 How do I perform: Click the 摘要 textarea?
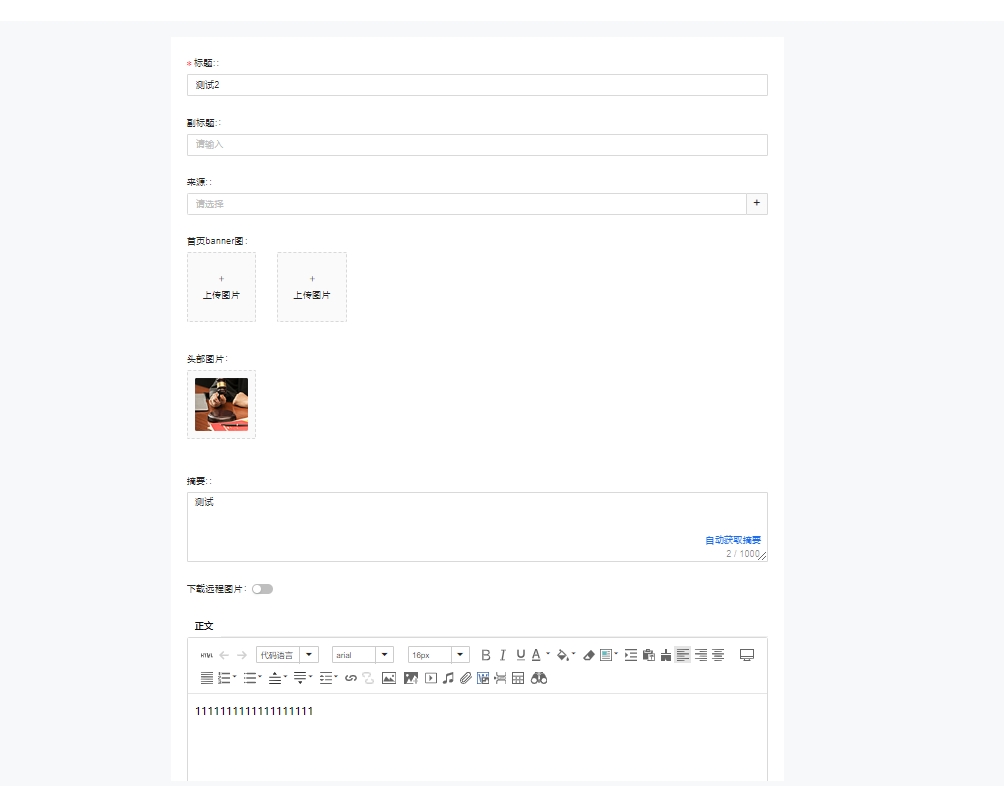[477, 527]
